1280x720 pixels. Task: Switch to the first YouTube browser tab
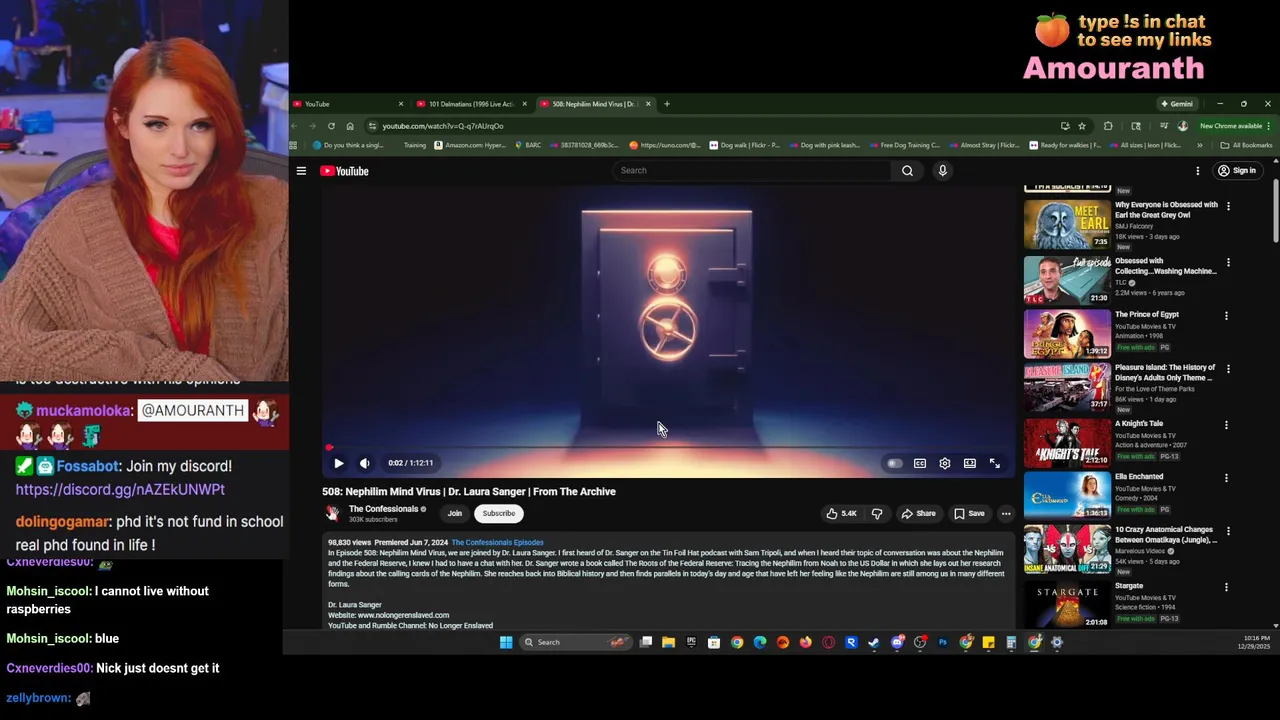click(348, 104)
